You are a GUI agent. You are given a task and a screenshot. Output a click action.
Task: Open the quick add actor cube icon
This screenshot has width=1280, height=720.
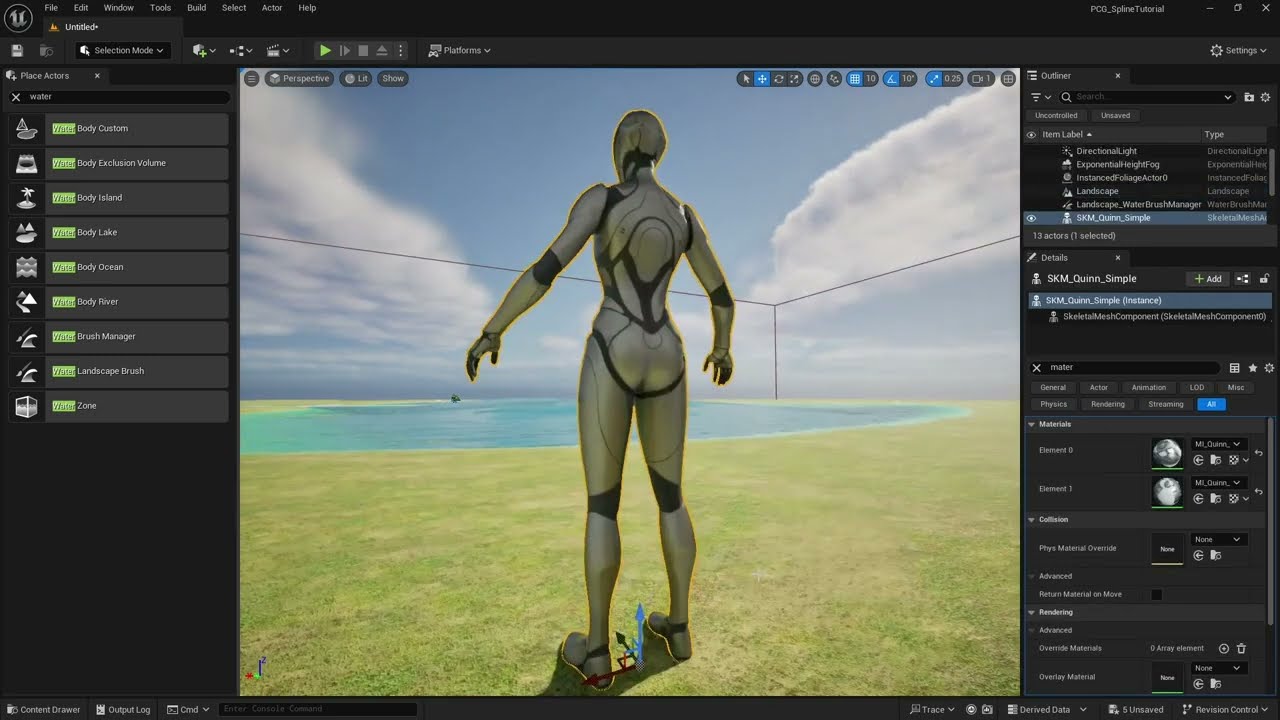tap(203, 50)
